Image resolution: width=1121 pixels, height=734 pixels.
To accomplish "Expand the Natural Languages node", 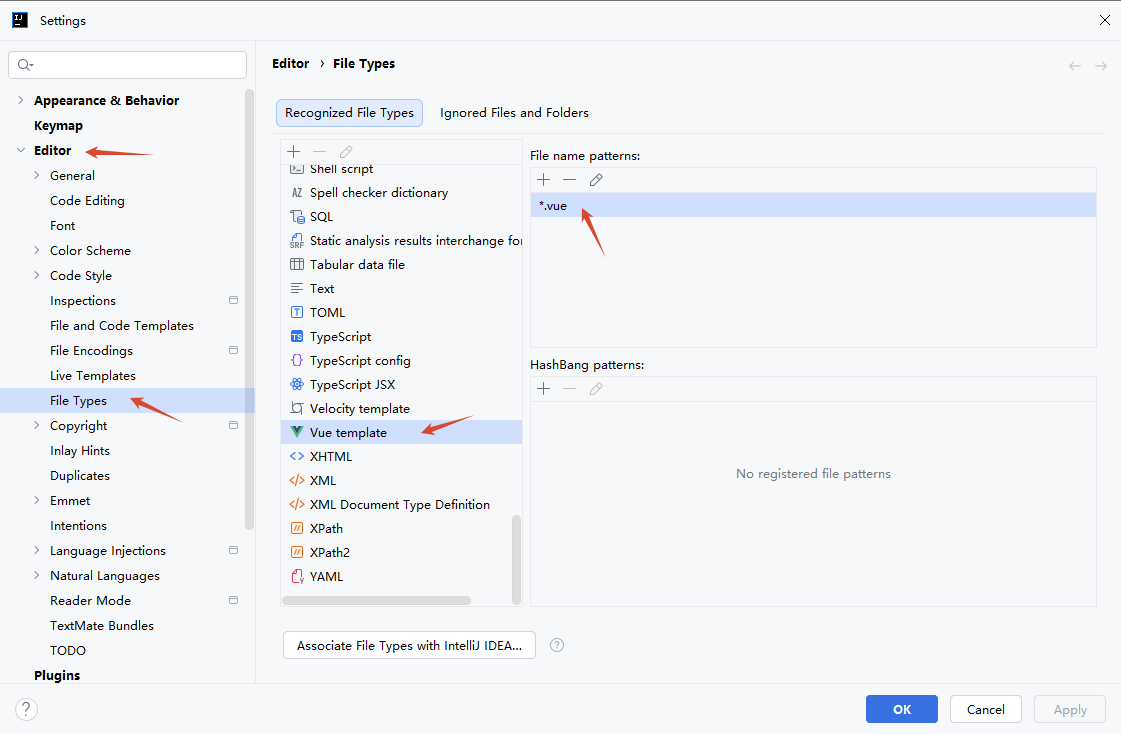I will [x=36, y=575].
